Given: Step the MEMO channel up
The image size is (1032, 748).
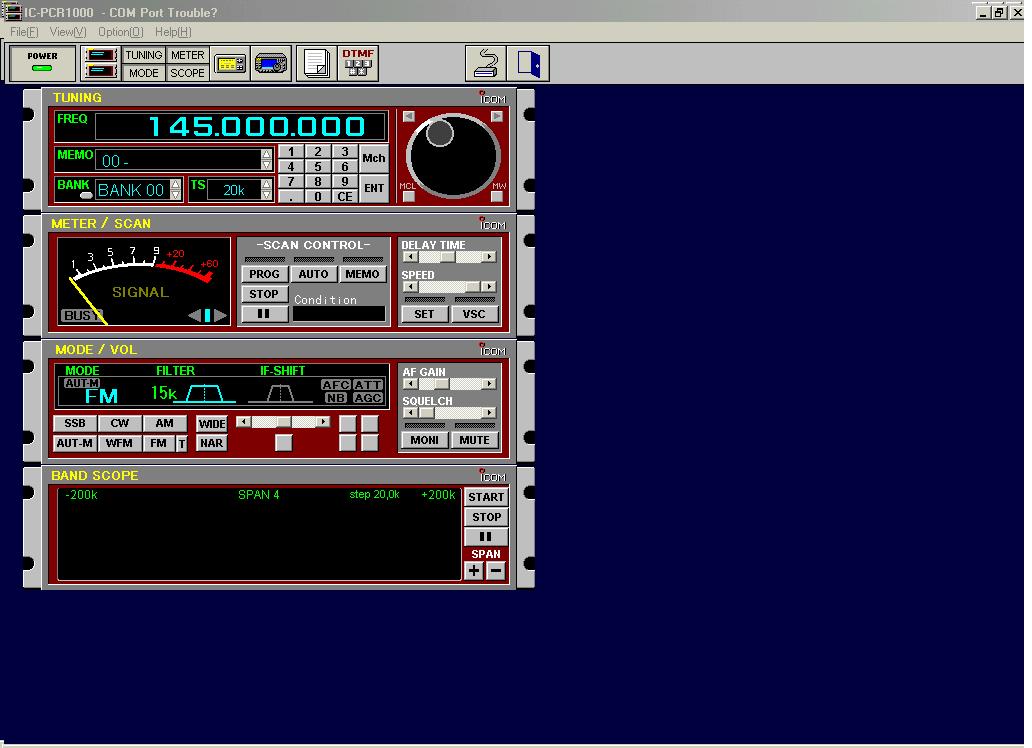Looking at the screenshot, I should (x=267, y=154).
